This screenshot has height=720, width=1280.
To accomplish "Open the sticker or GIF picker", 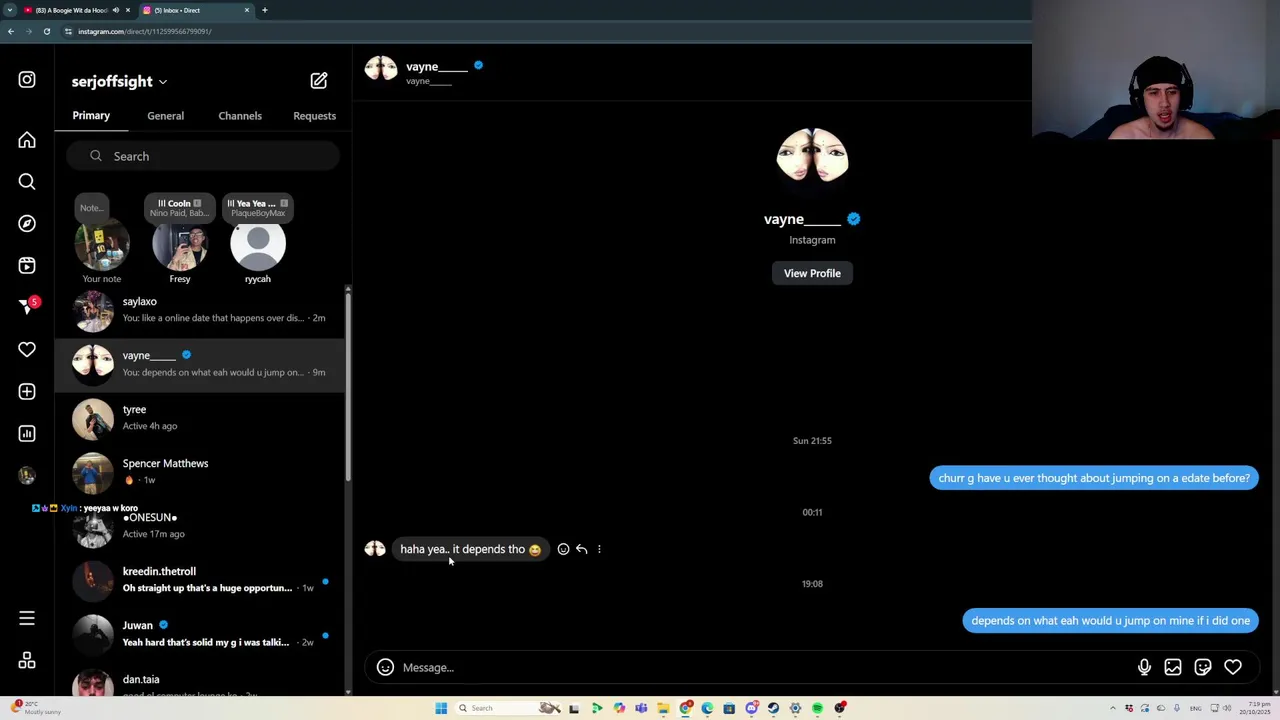I will pyautogui.click(x=1203, y=668).
